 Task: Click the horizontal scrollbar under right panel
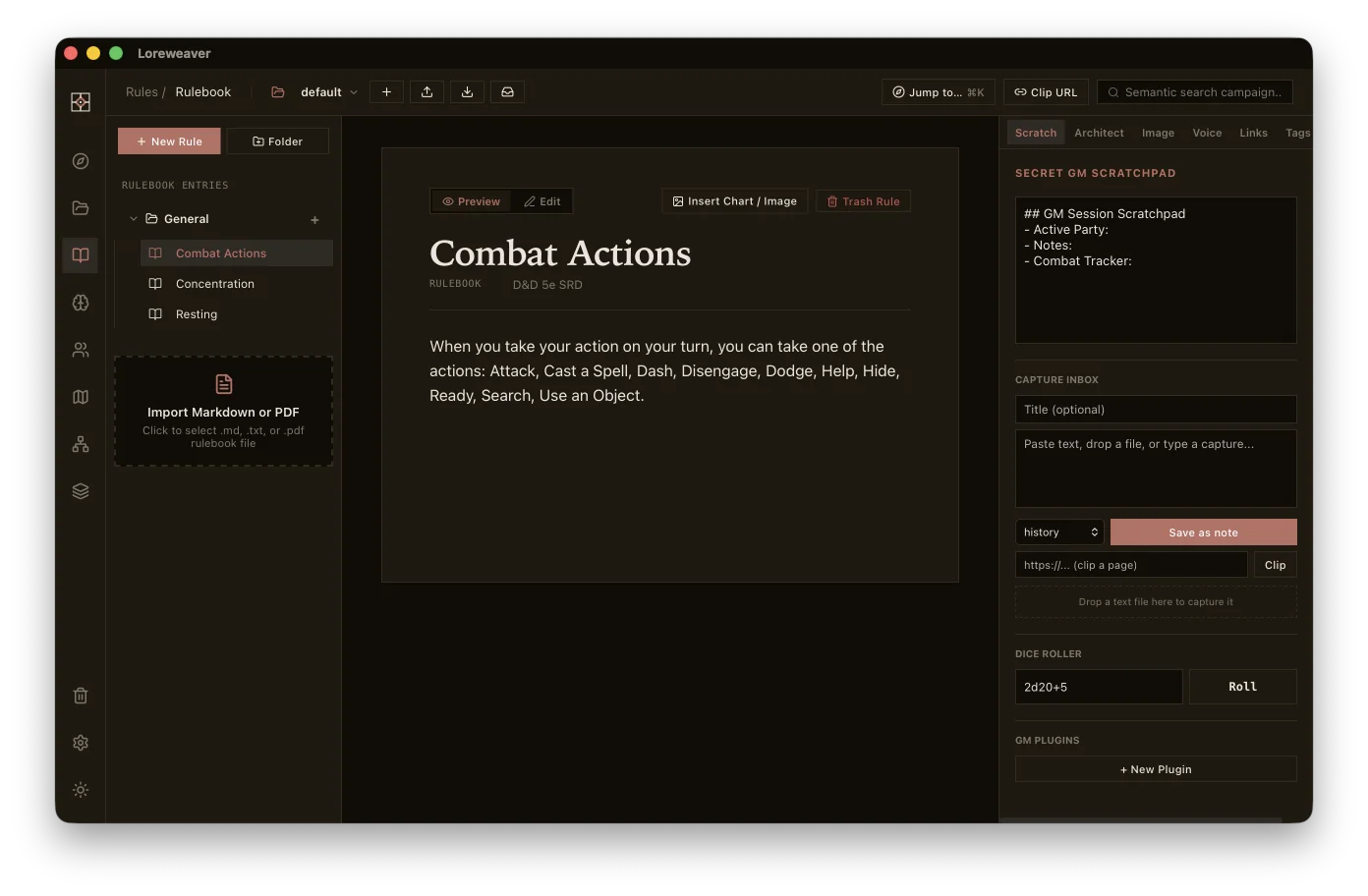[1141, 819]
